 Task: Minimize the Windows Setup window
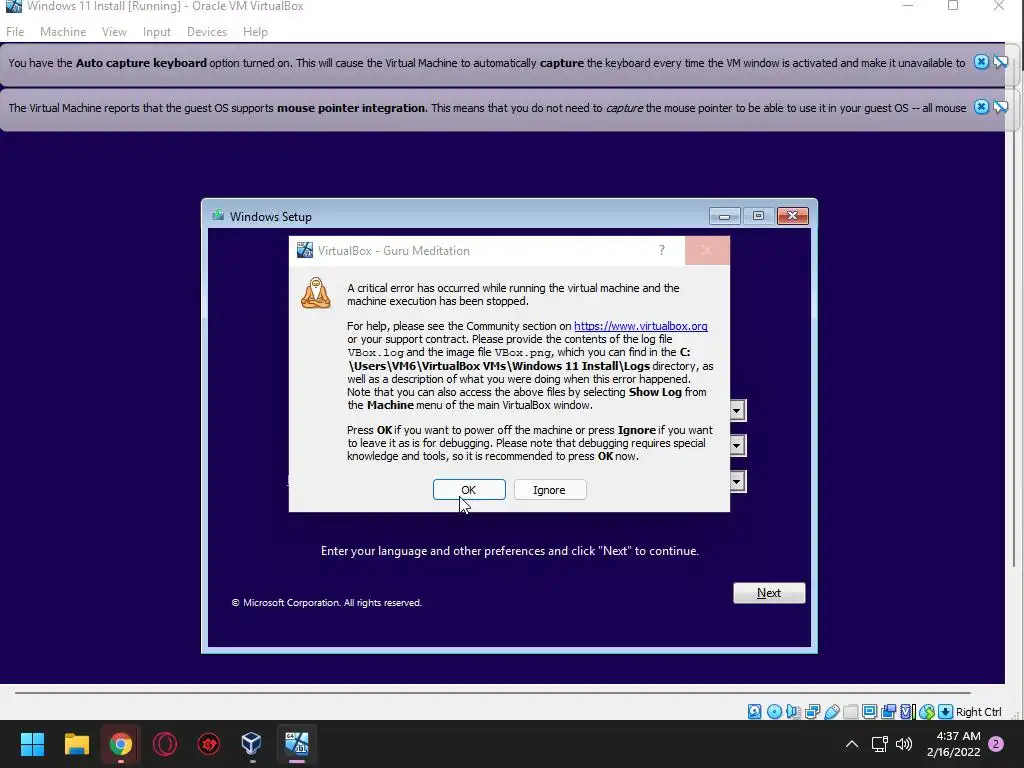pyautogui.click(x=724, y=216)
